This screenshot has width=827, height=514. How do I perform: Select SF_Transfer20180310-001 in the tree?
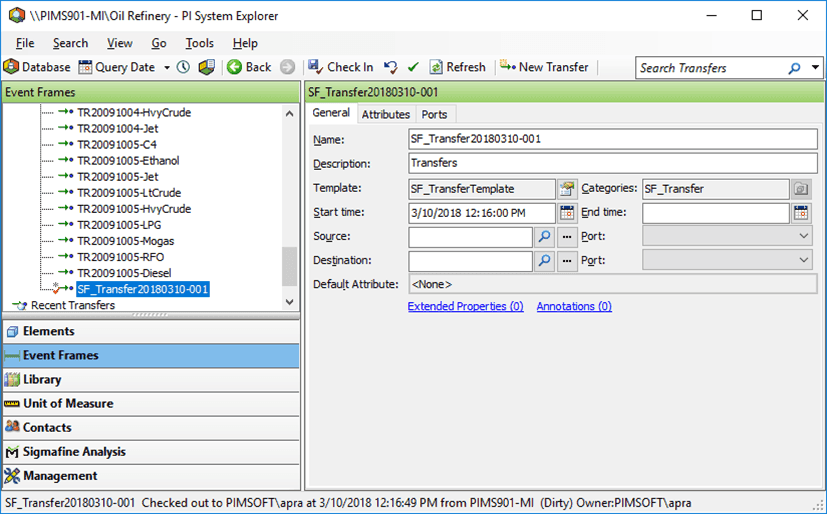142,289
